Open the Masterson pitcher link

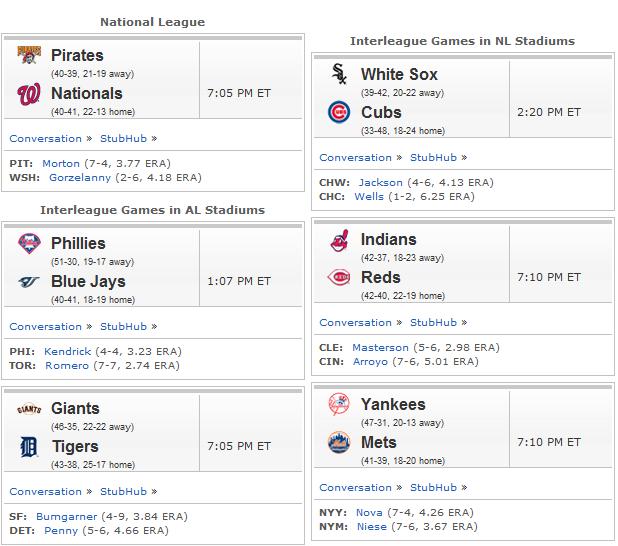click(x=380, y=348)
